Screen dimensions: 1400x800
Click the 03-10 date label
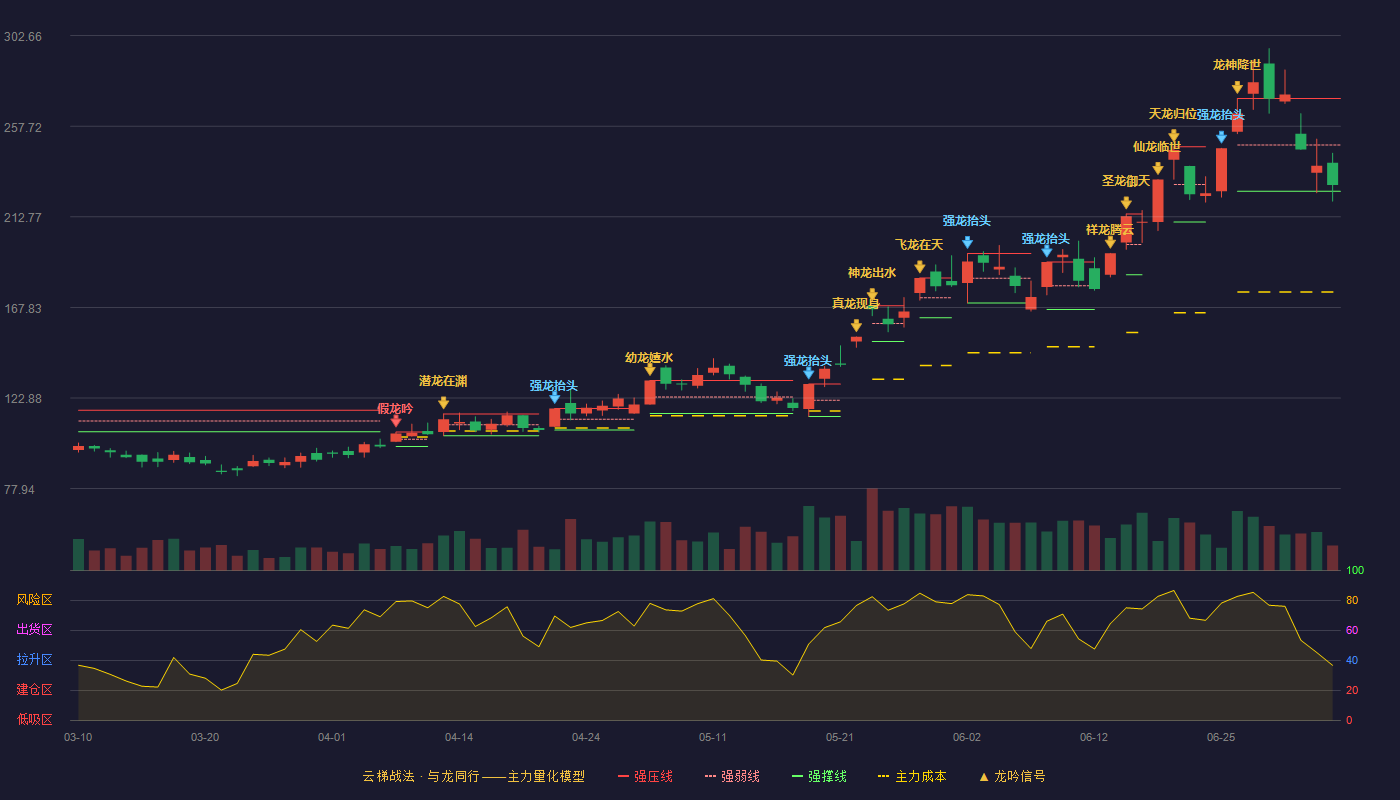[78, 737]
